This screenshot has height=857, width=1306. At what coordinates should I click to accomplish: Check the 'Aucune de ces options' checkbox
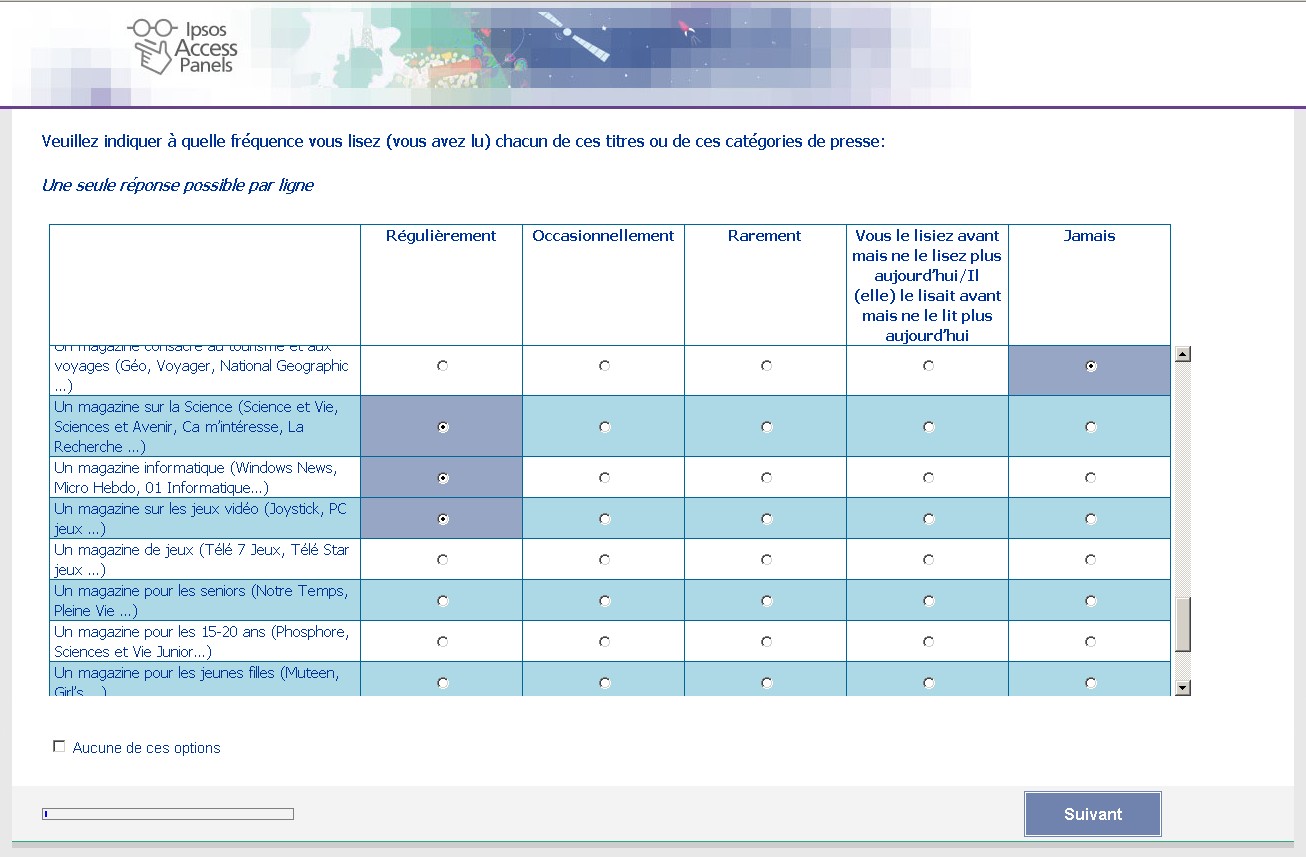tap(59, 747)
